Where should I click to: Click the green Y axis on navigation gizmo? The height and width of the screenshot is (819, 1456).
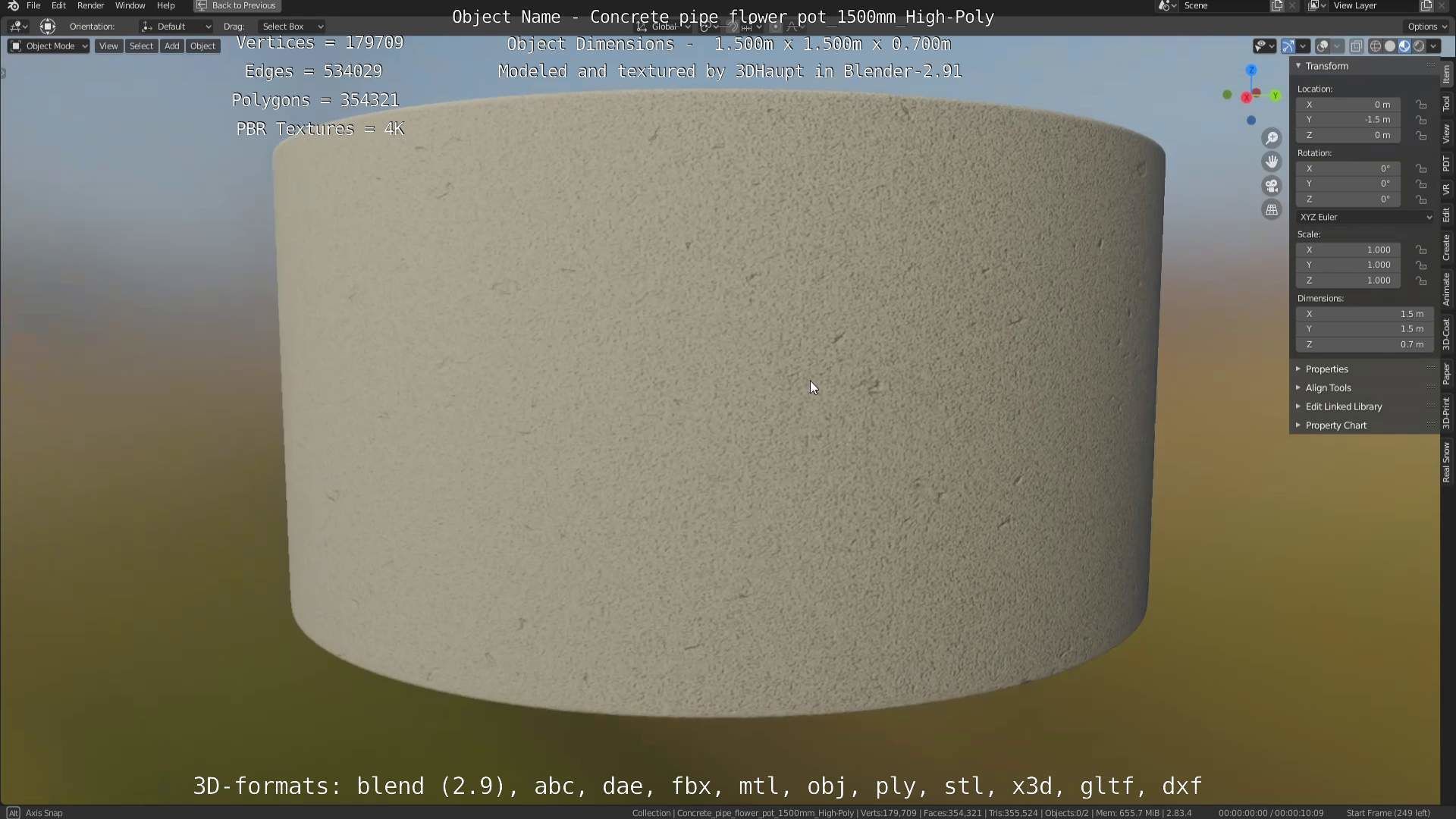tap(1276, 96)
